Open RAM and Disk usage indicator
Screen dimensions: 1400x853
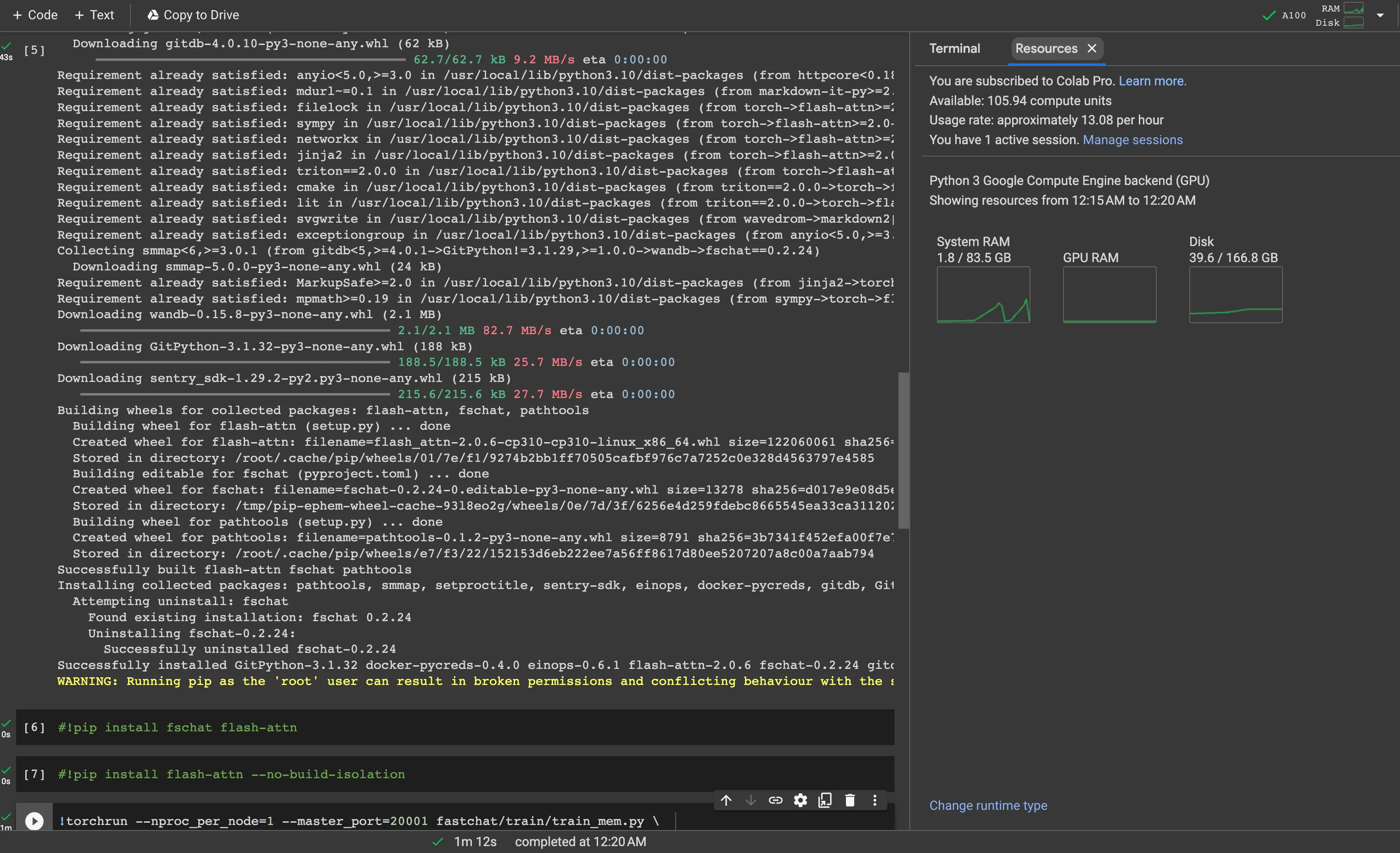1340,15
